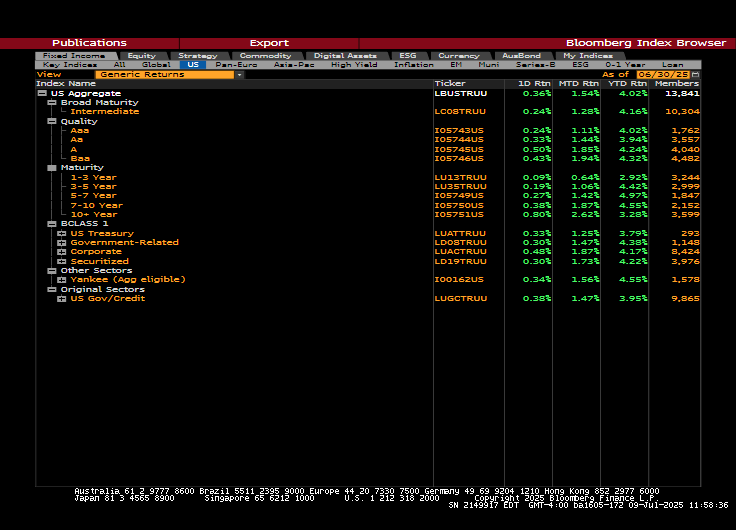
Task: Click ticker LBUSTRUU
Action: pos(461,93)
